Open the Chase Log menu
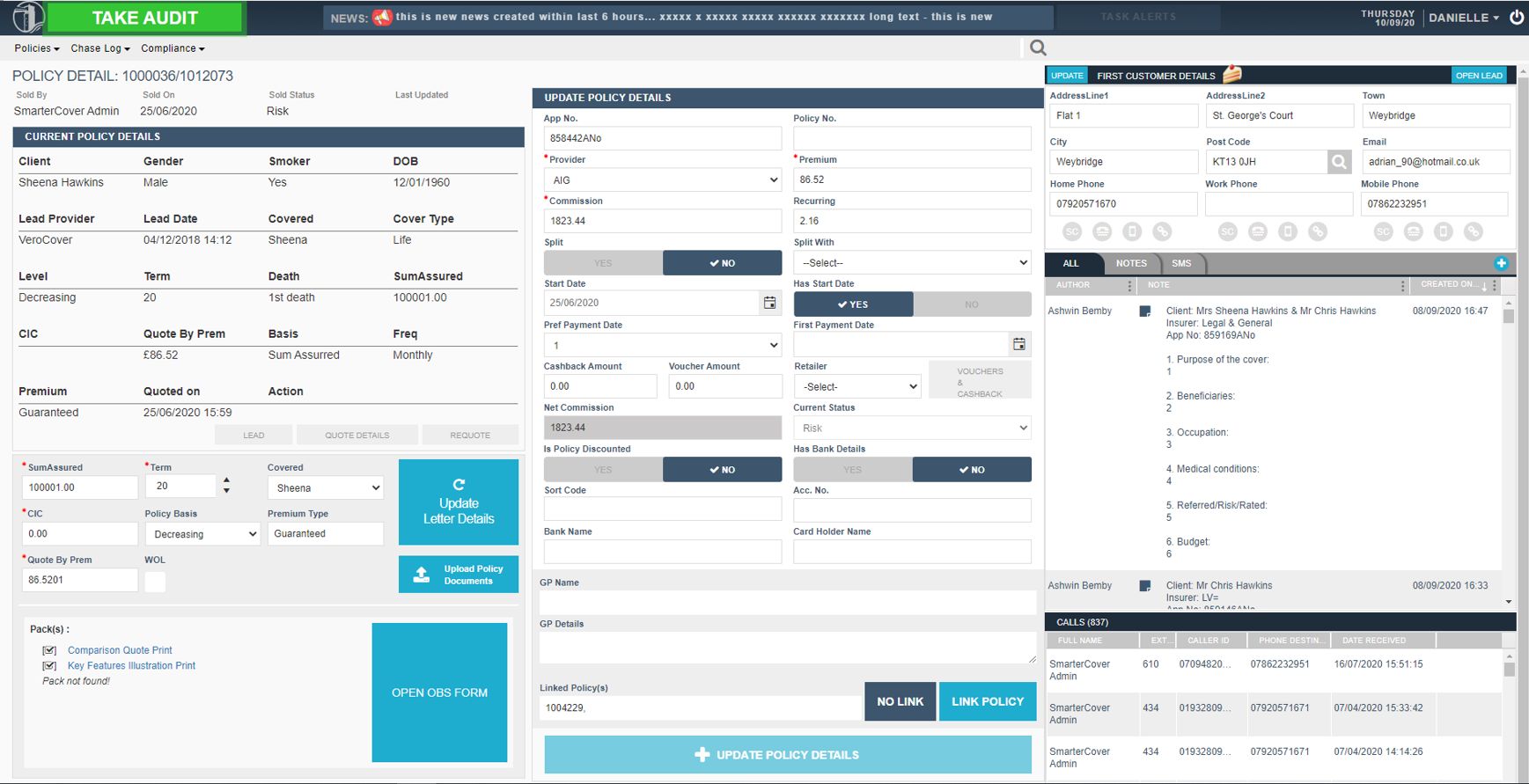The height and width of the screenshot is (784, 1529). point(99,48)
